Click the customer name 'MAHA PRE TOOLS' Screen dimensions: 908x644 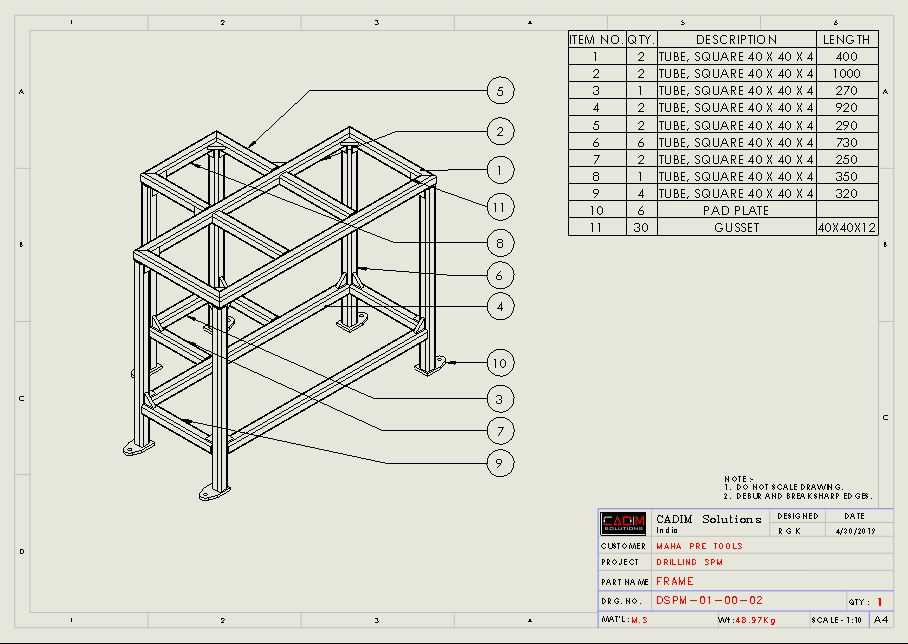point(700,546)
